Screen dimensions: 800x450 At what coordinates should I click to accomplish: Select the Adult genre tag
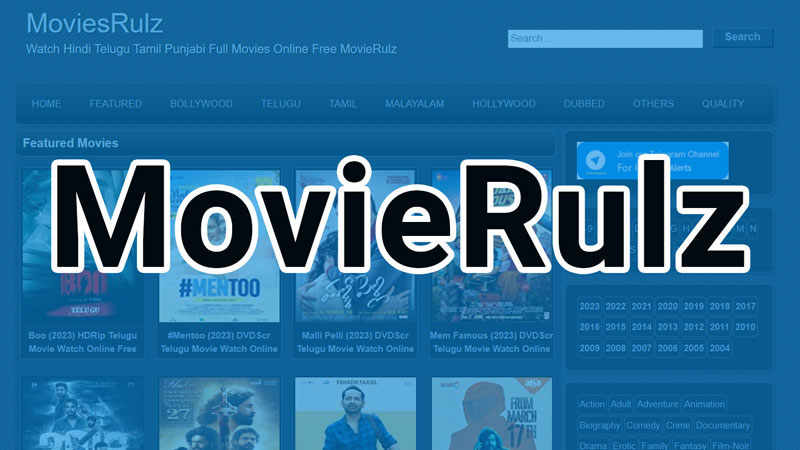pyautogui.click(x=621, y=404)
